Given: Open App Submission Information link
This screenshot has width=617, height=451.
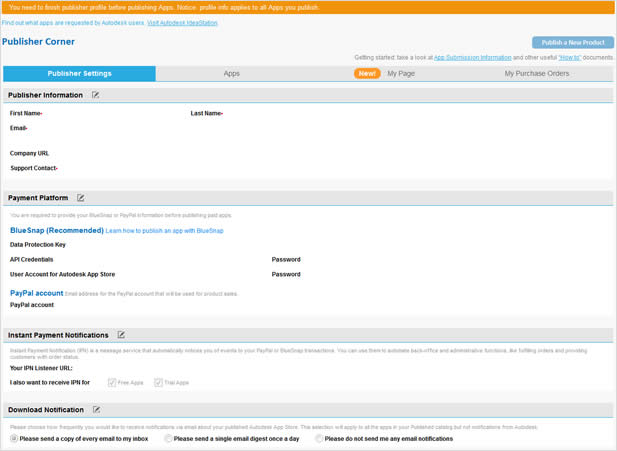Looking at the screenshot, I should point(472,58).
